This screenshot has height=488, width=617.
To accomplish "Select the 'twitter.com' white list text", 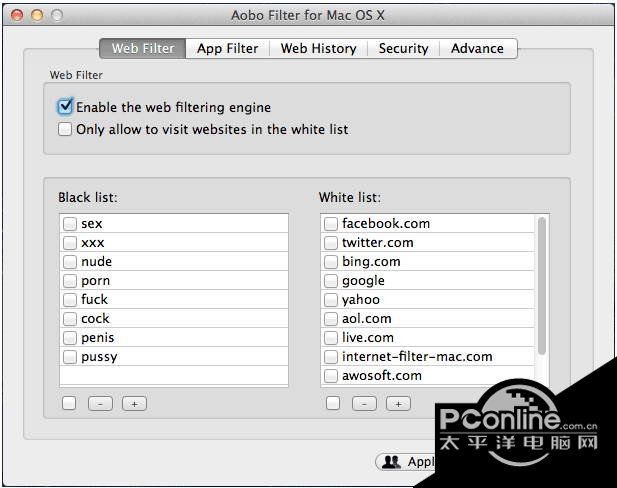I will point(377,242).
